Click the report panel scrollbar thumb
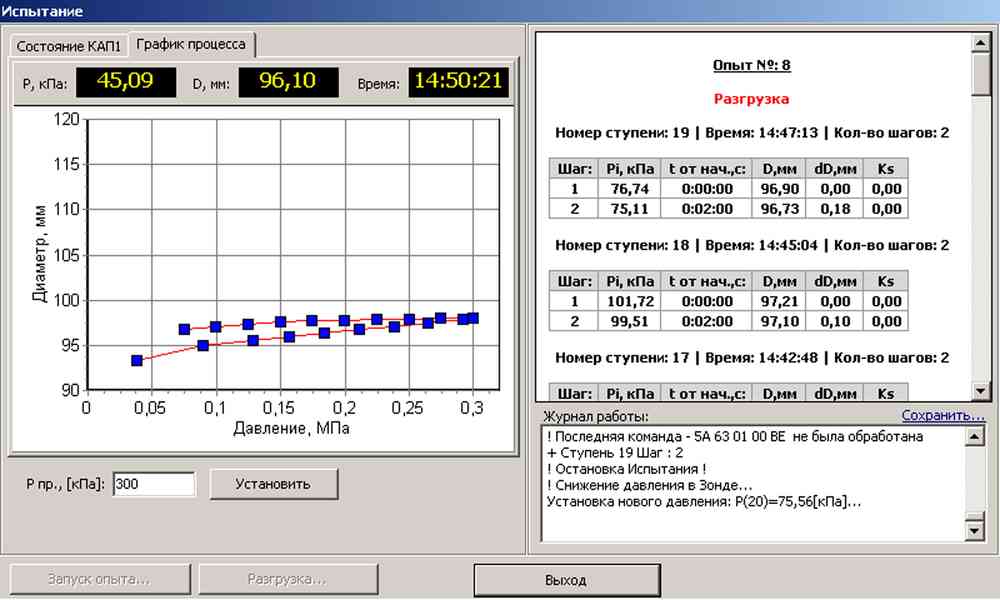This screenshot has width=1000, height=600. point(980,70)
